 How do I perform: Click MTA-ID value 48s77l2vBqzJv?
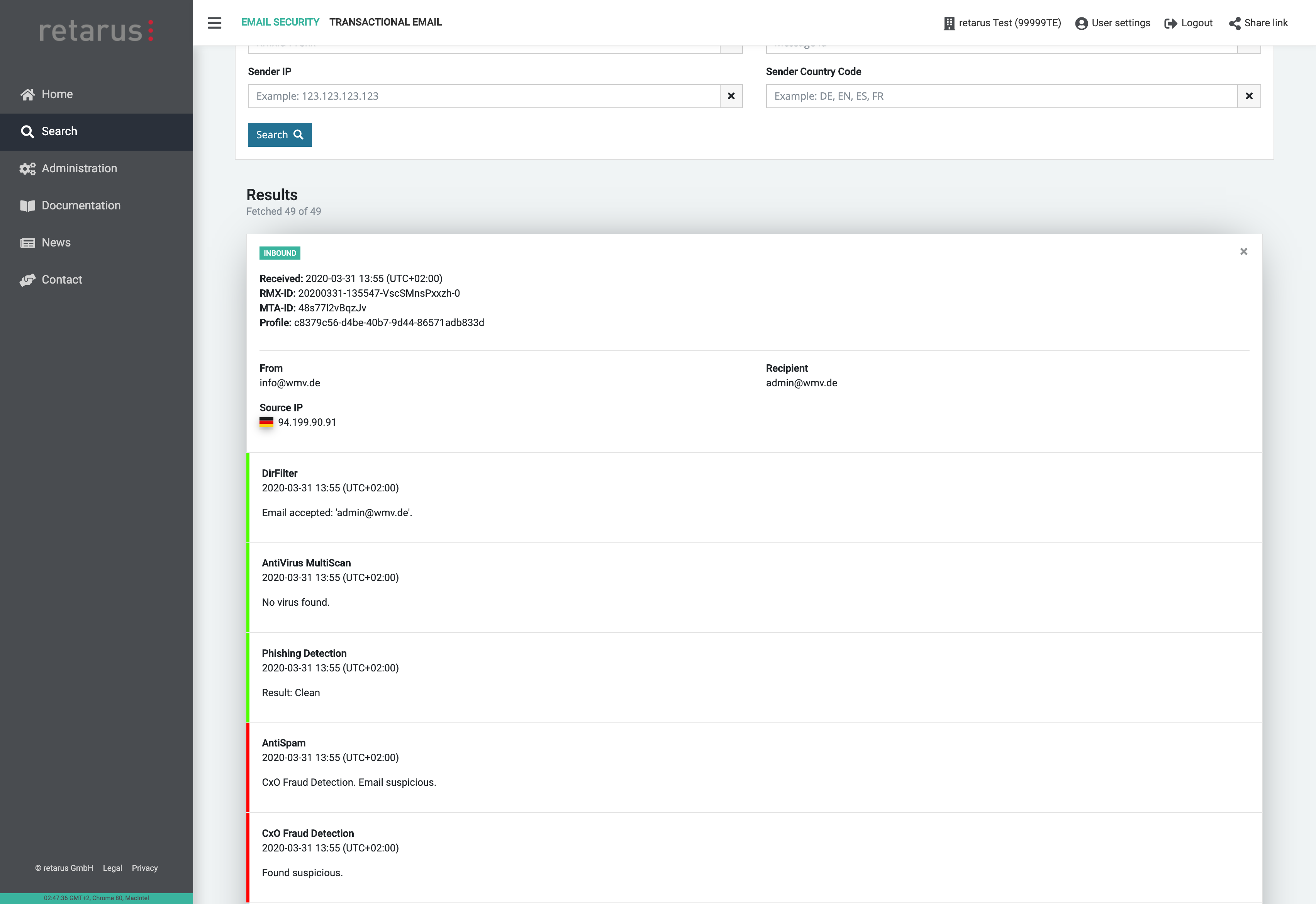[x=332, y=308]
